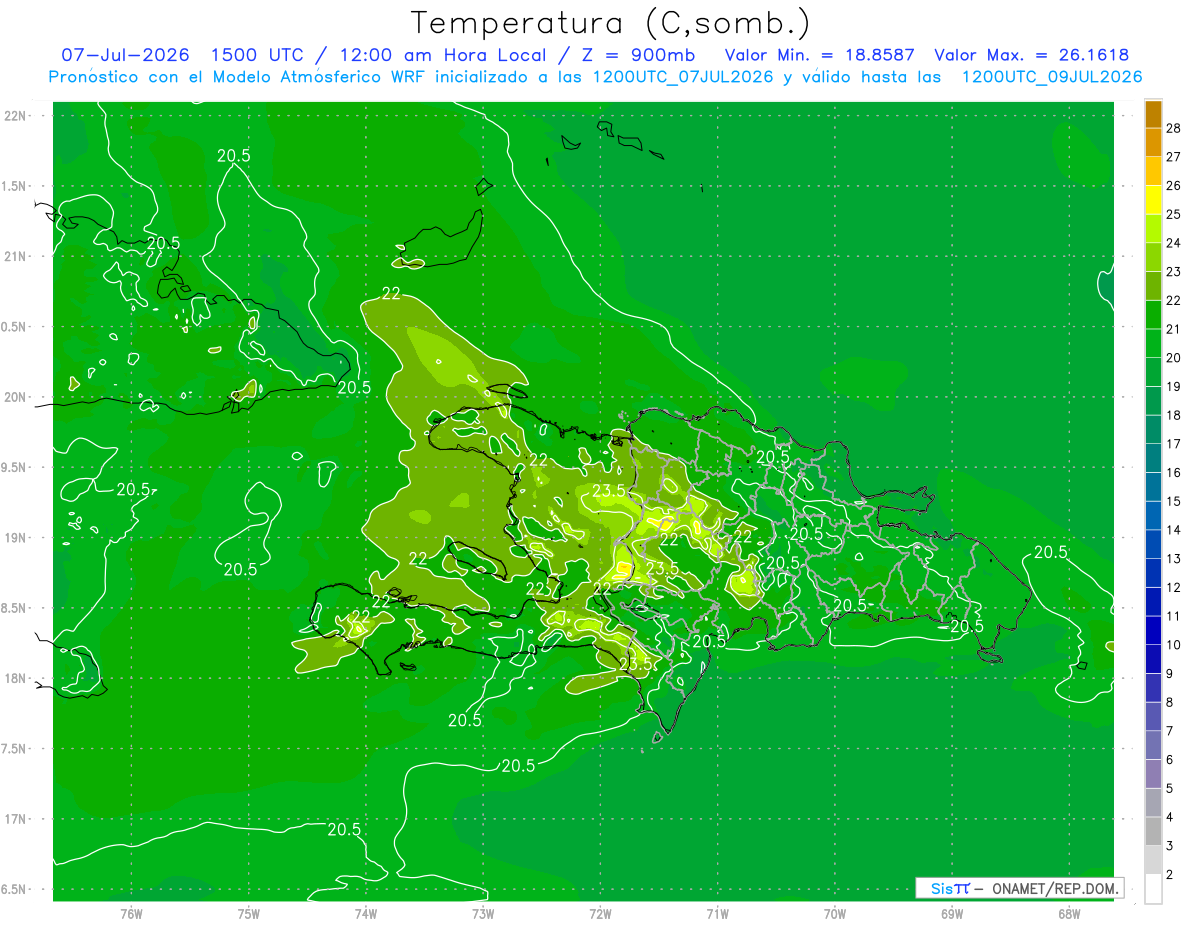The width and height of the screenshot is (1200, 927).
Task: Click the "75W" longitude axis label
Action: pyautogui.click(x=249, y=914)
